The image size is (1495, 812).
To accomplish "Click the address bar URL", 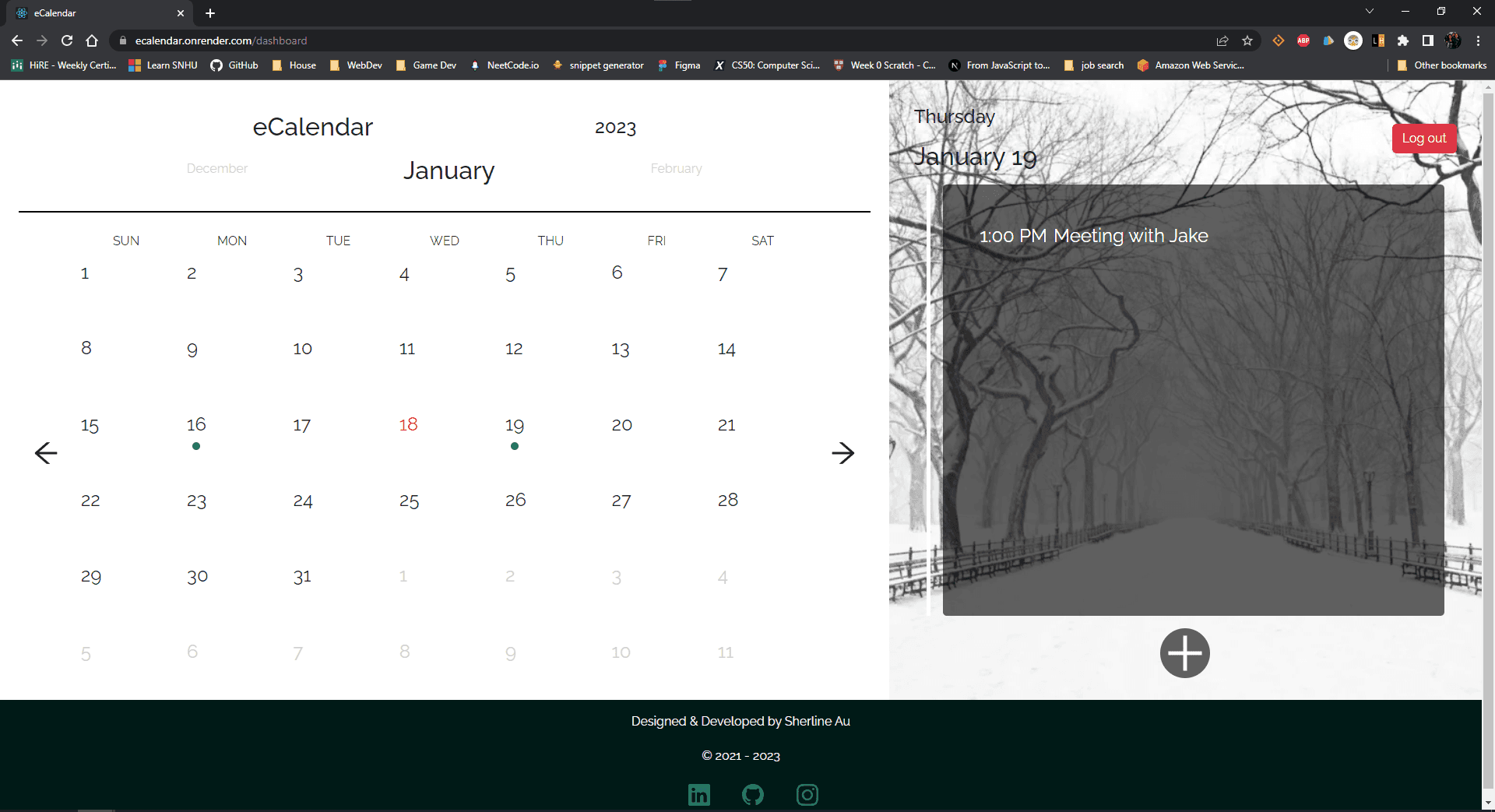I will click(221, 40).
